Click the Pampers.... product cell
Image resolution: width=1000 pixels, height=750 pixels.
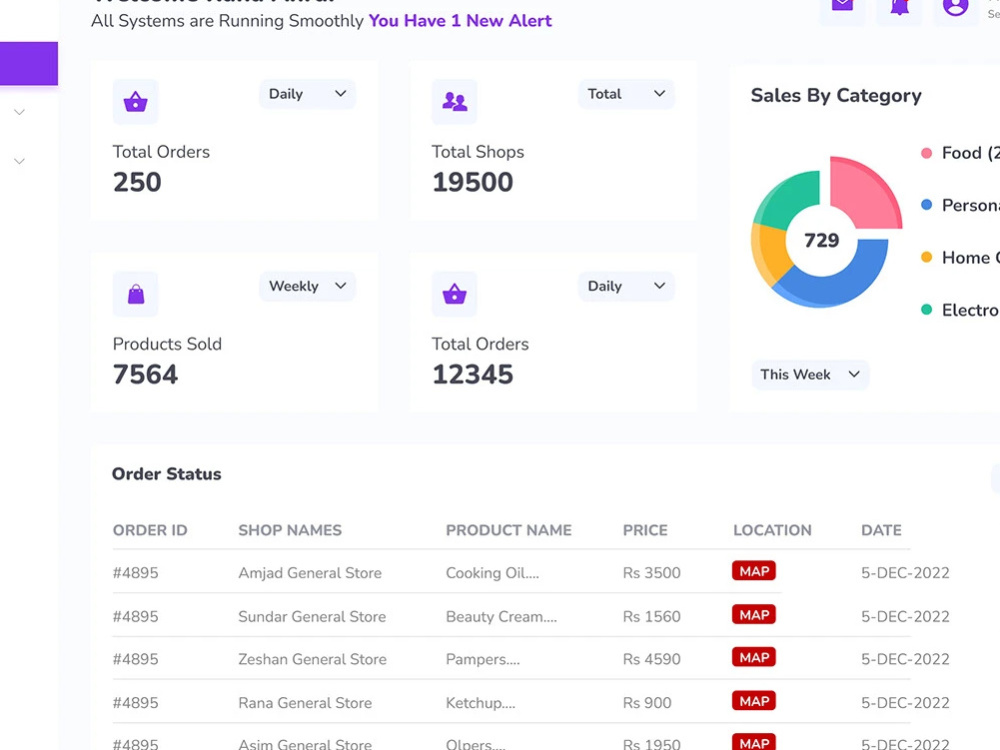coord(483,659)
